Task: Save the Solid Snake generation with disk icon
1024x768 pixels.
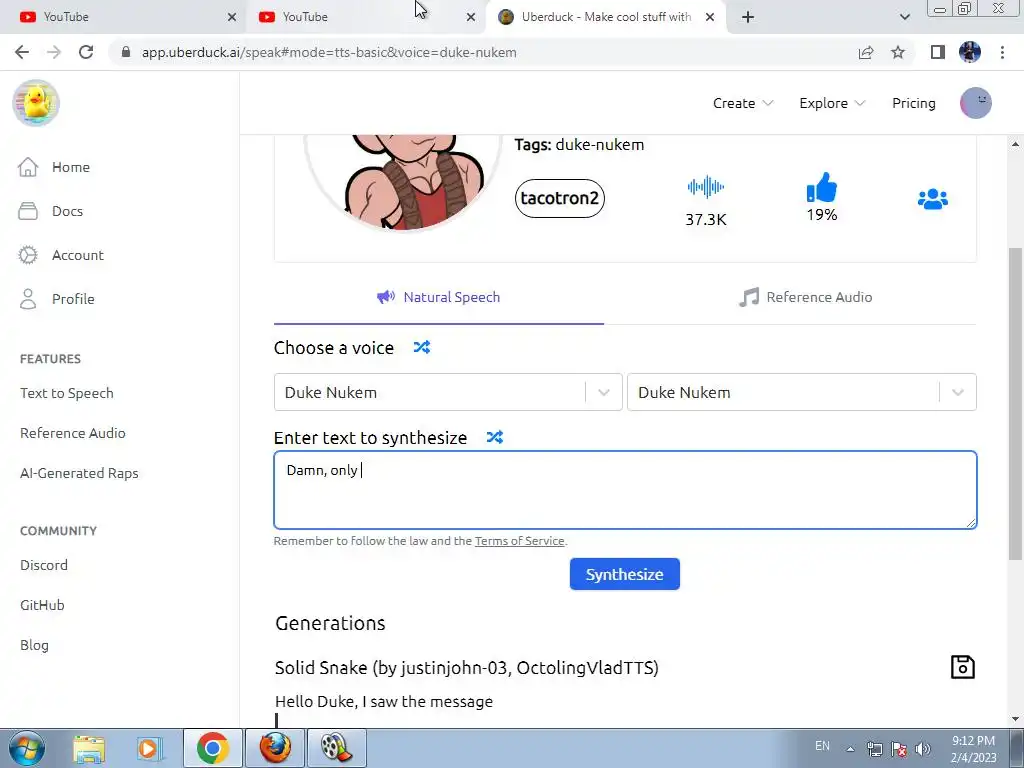Action: [962, 667]
